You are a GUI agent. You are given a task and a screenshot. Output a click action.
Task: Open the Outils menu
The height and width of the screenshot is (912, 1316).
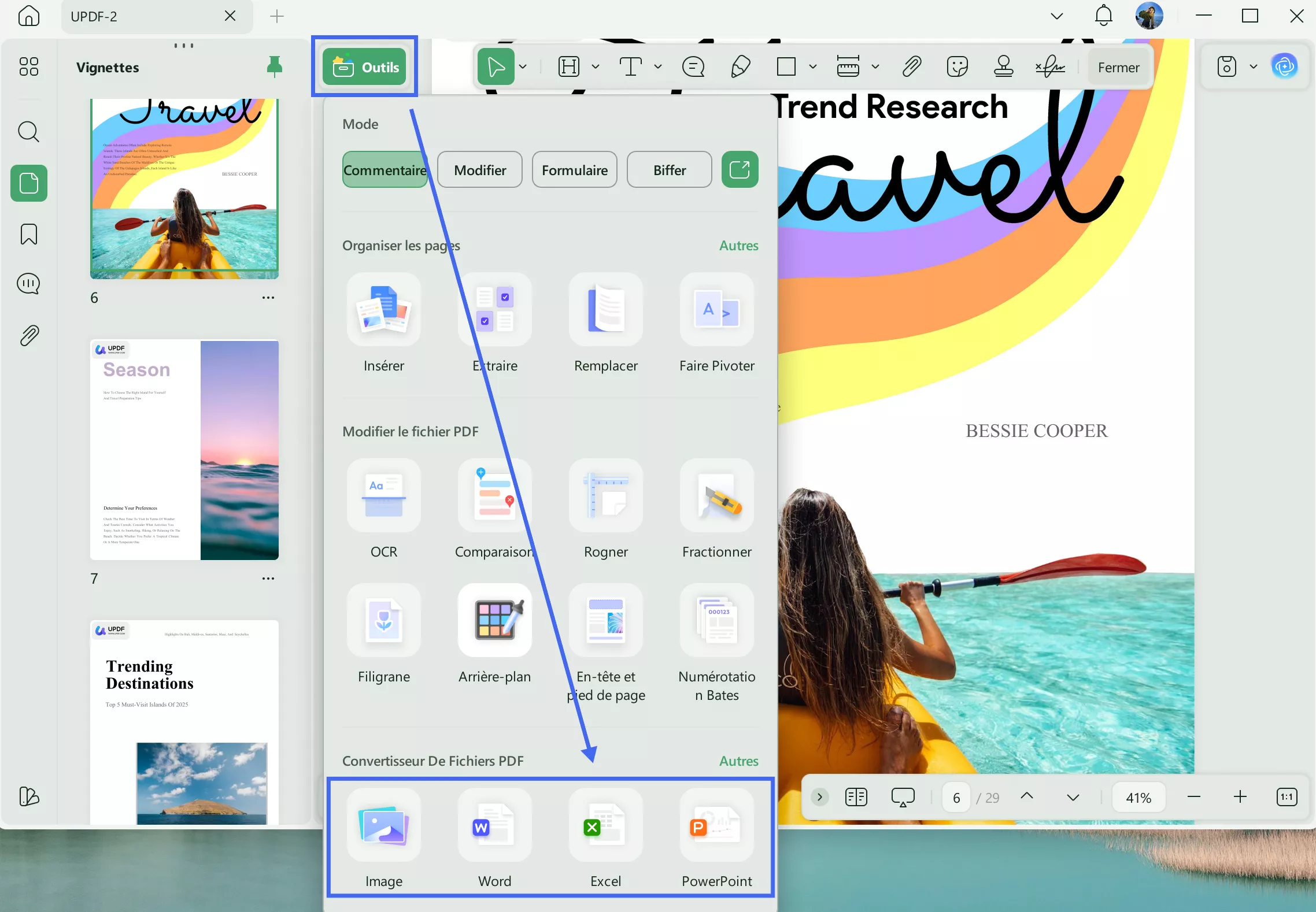point(364,66)
